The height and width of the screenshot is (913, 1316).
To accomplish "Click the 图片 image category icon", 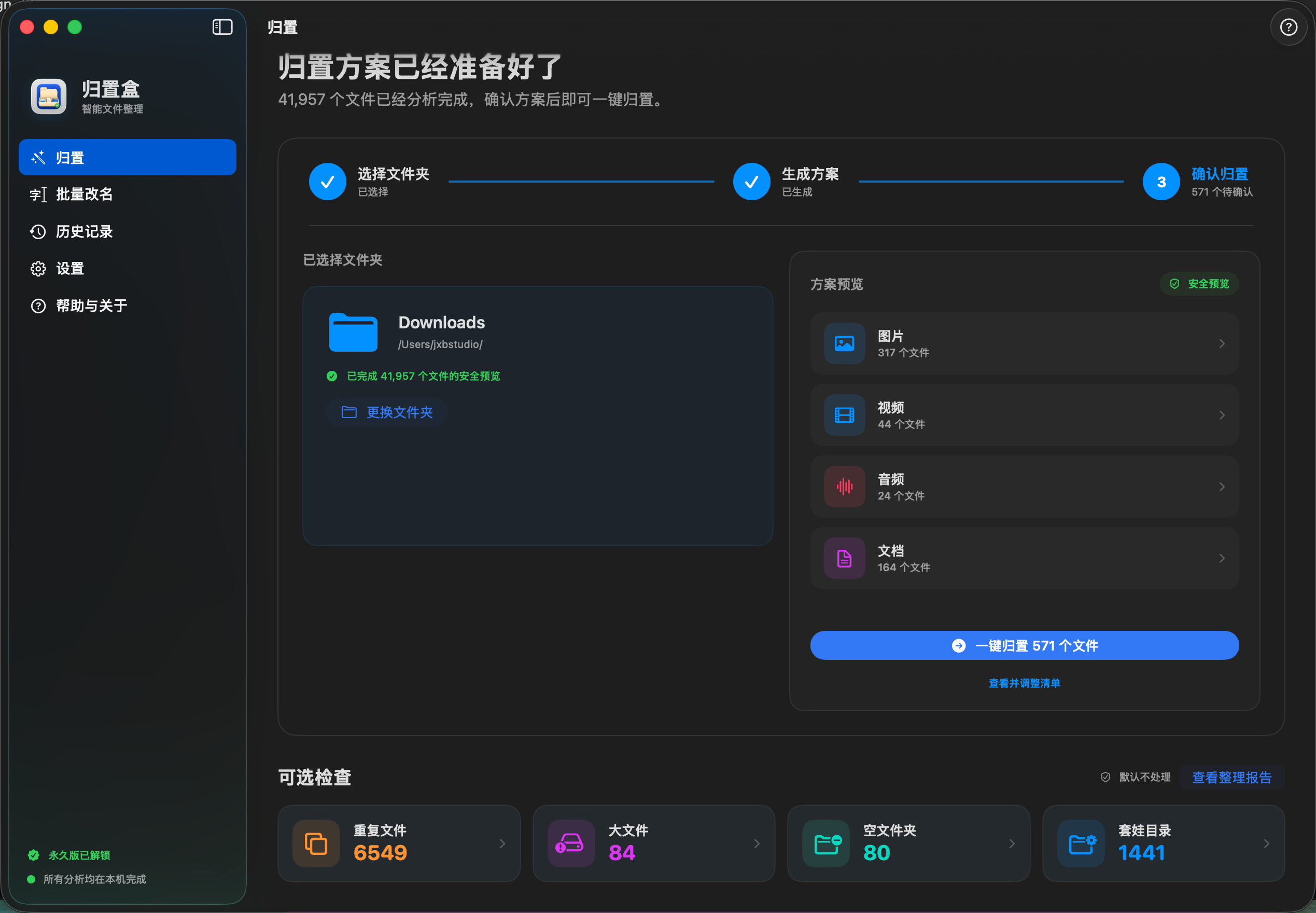I will pyautogui.click(x=844, y=343).
